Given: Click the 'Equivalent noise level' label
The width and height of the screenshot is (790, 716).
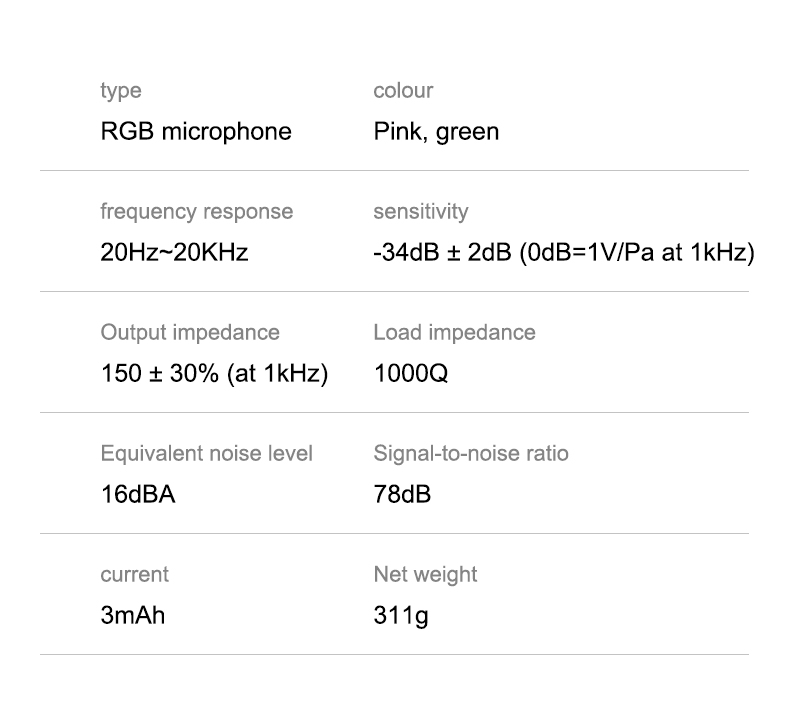Looking at the screenshot, I should click(x=206, y=453).
